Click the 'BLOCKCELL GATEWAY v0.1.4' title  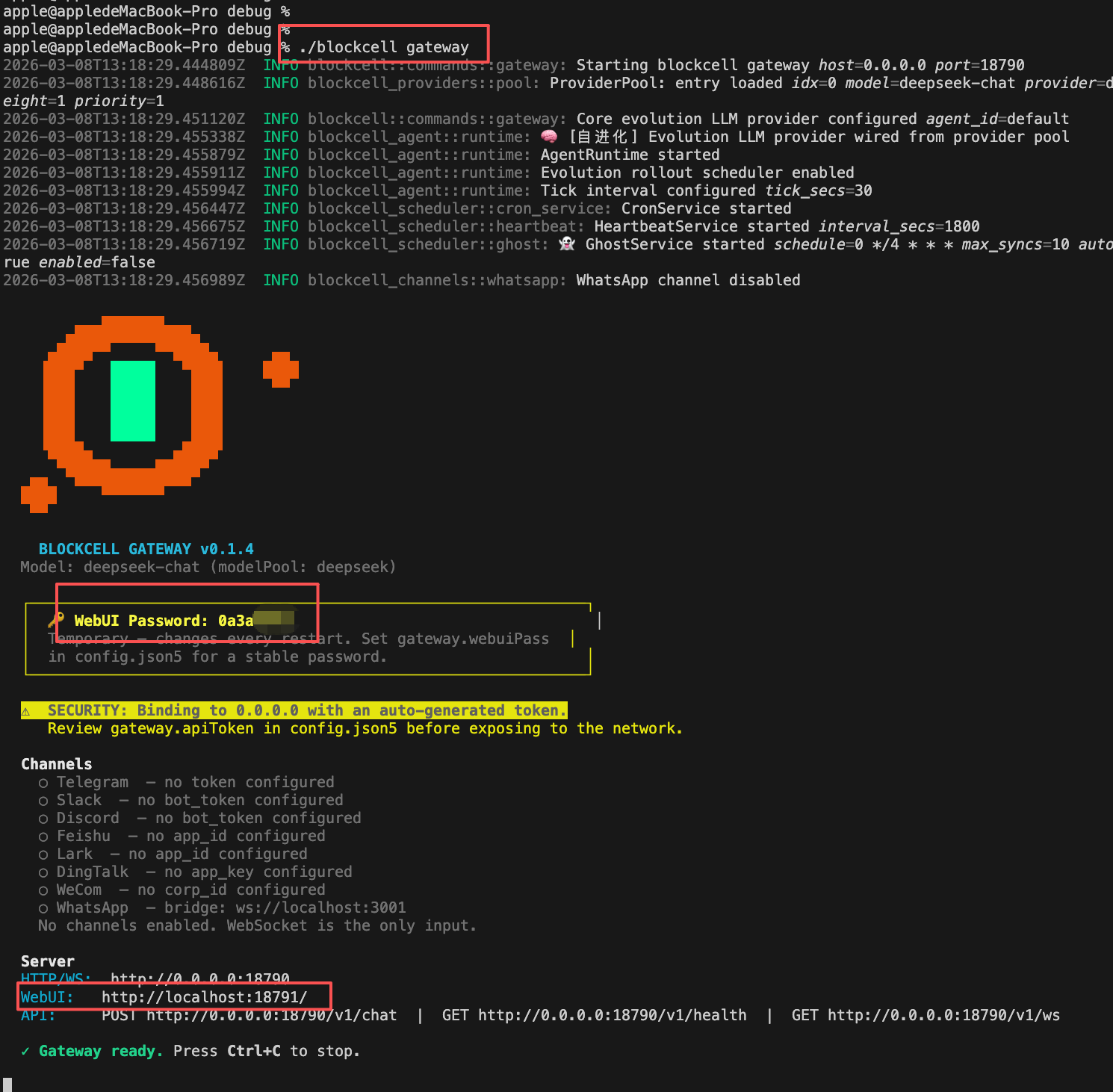(x=146, y=549)
